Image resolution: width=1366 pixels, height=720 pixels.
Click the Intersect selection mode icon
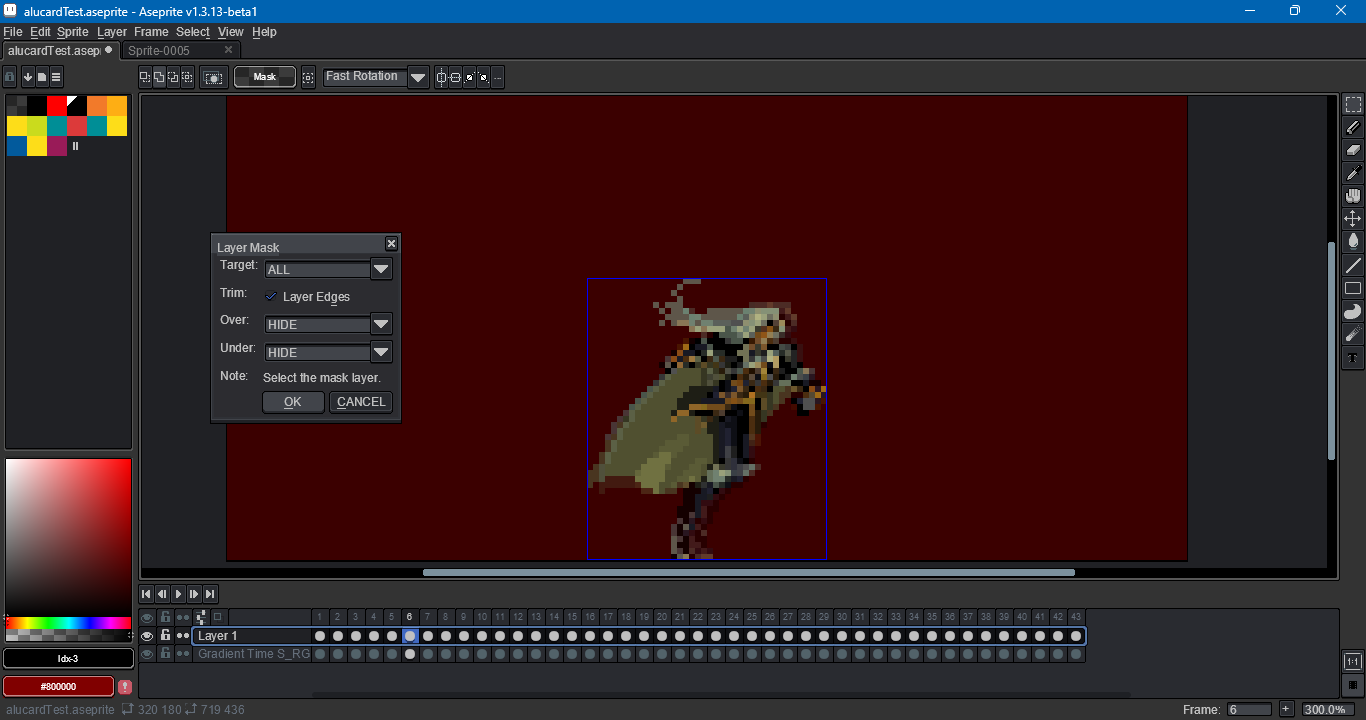pos(187,77)
